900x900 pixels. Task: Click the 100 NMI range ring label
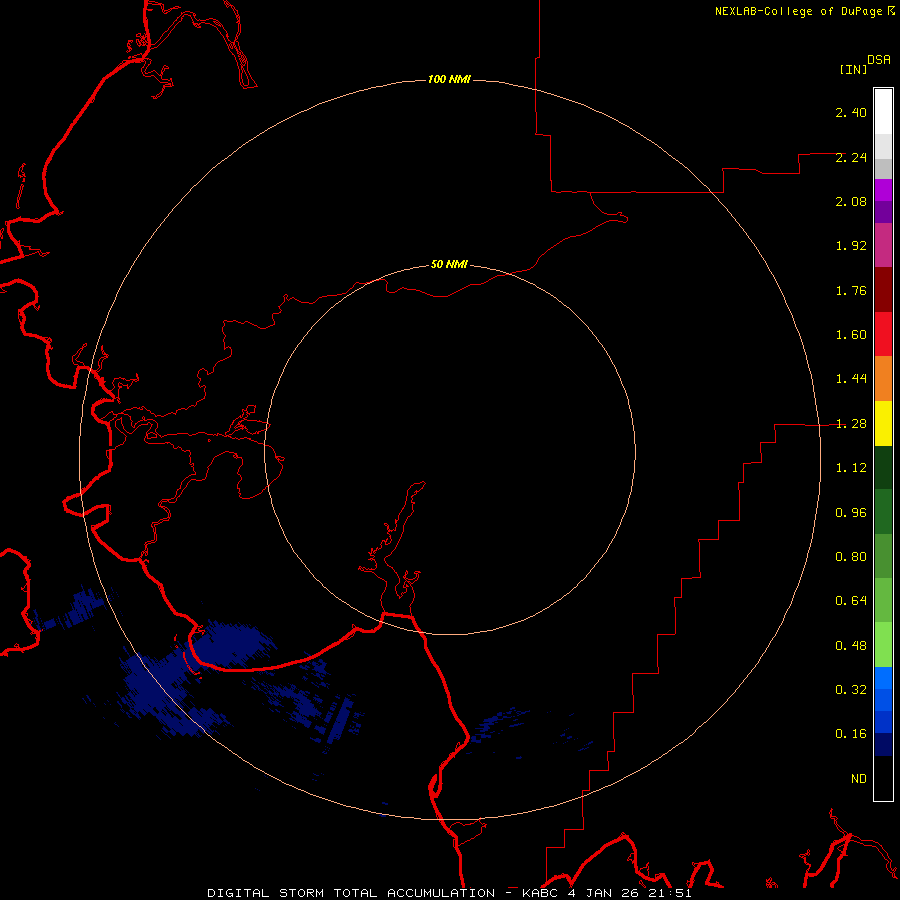[449, 79]
